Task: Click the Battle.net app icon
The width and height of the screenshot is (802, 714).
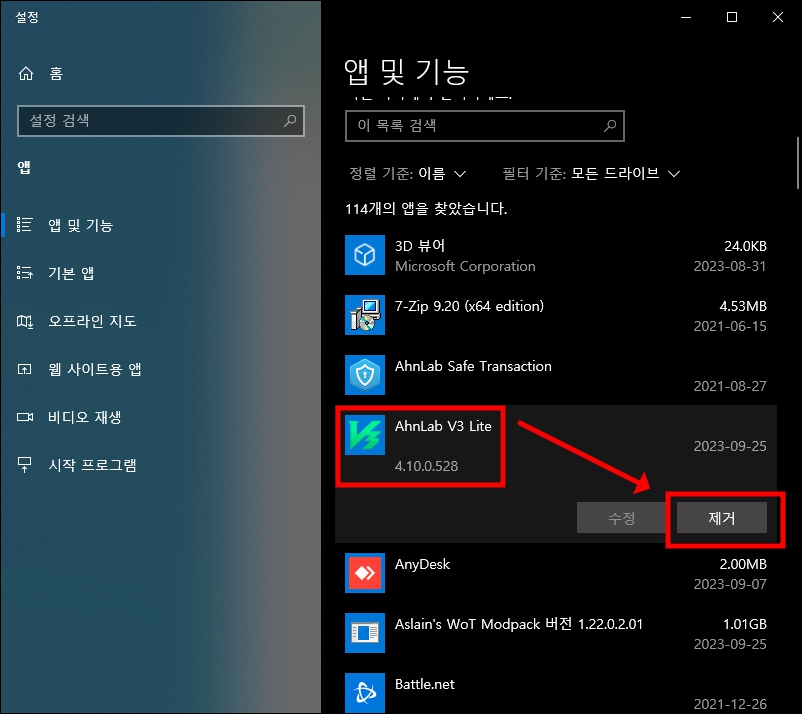Action: pos(365,693)
